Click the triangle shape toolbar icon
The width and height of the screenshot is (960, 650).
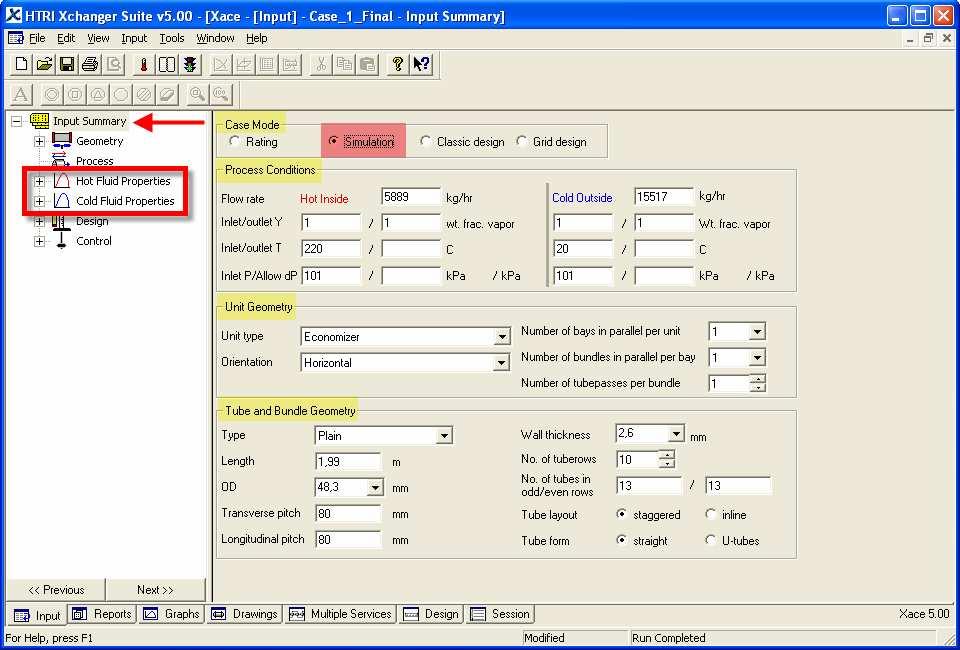point(98,94)
